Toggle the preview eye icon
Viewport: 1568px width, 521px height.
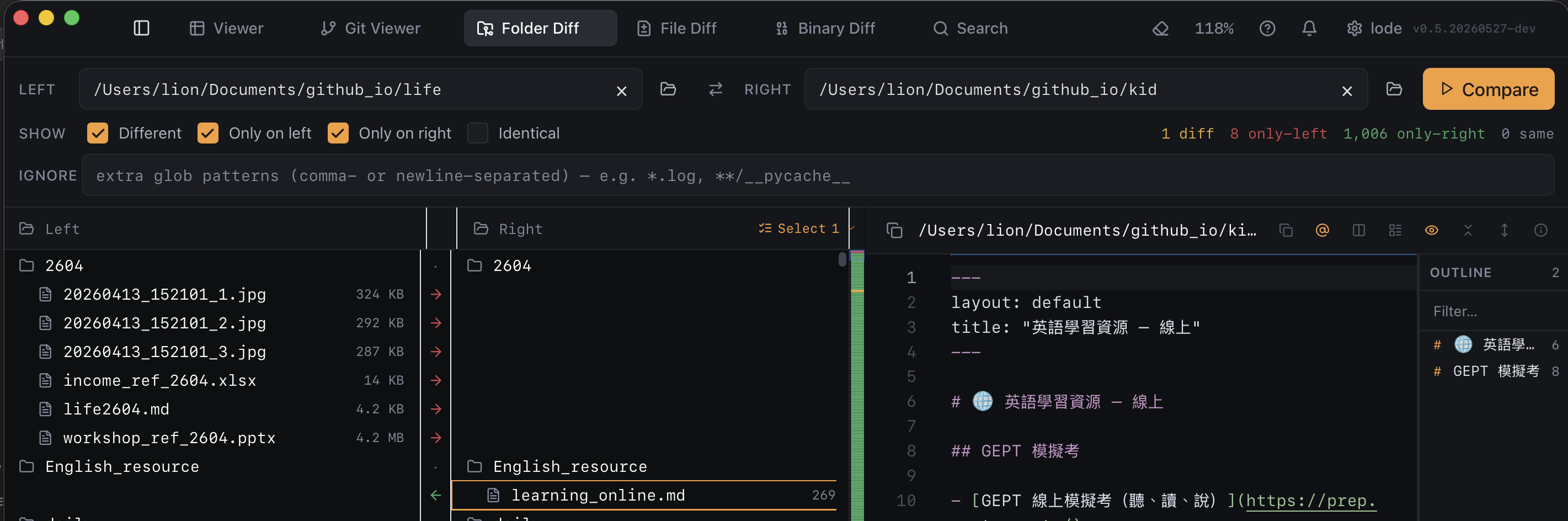1431,230
